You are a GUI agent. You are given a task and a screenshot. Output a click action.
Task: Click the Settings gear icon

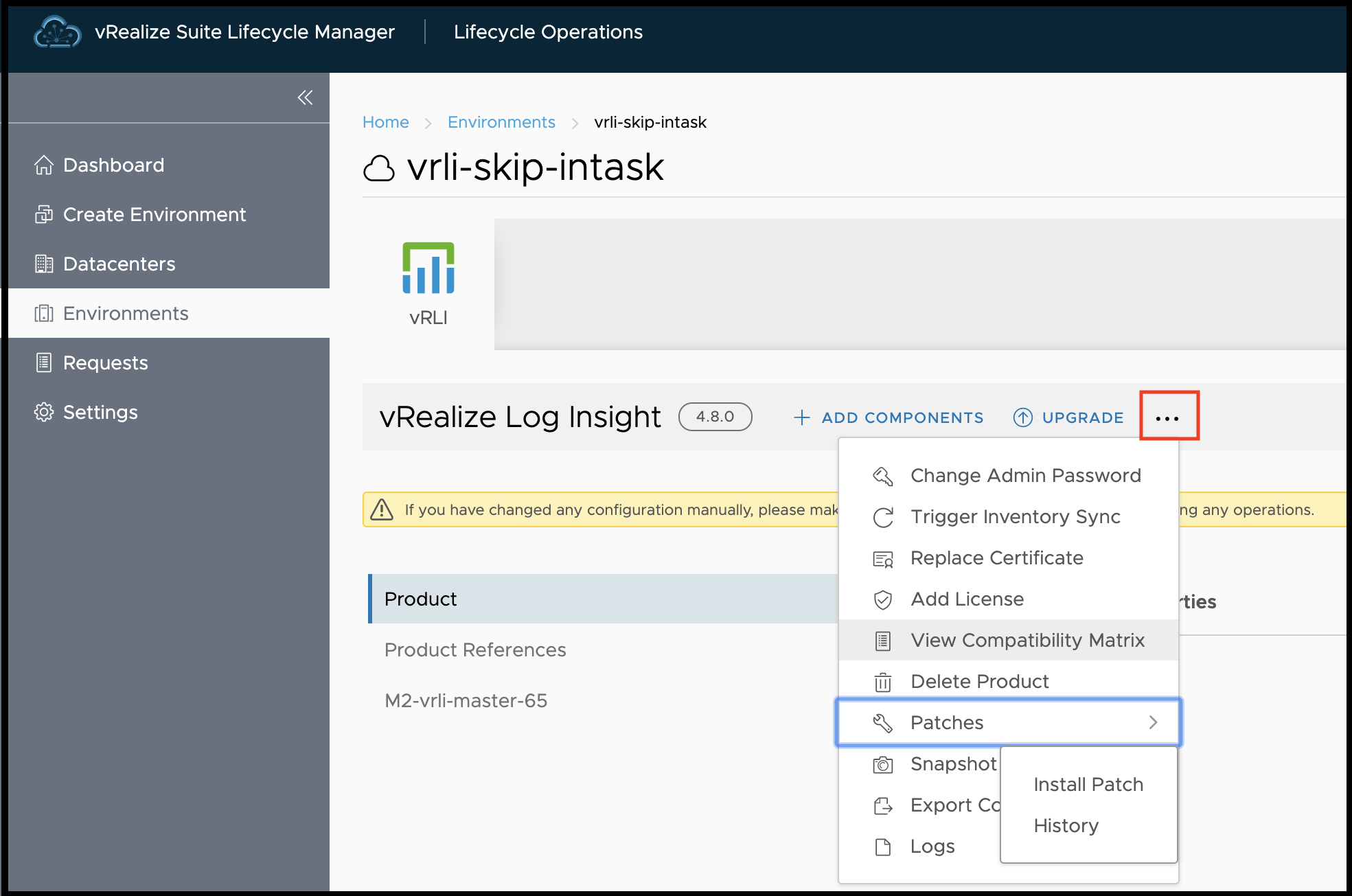44,412
